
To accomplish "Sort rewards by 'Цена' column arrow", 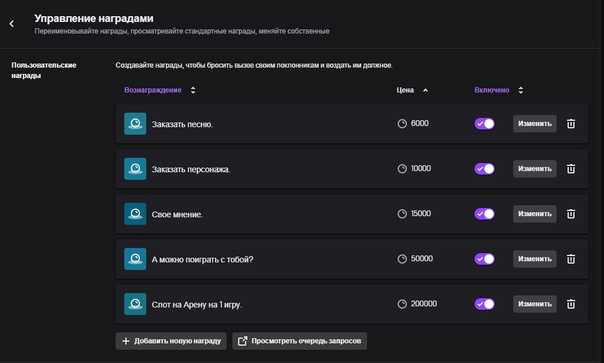I will coord(425,91).
